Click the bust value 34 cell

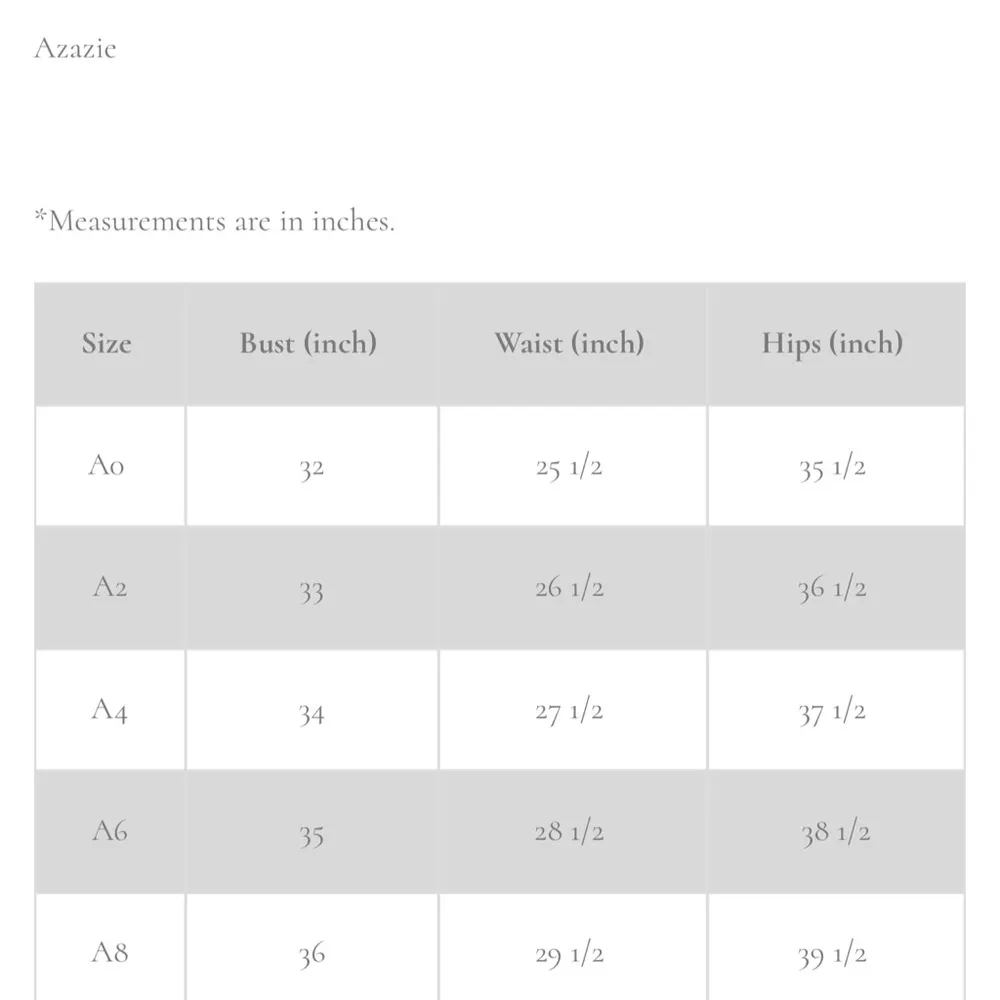(x=311, y=713)
